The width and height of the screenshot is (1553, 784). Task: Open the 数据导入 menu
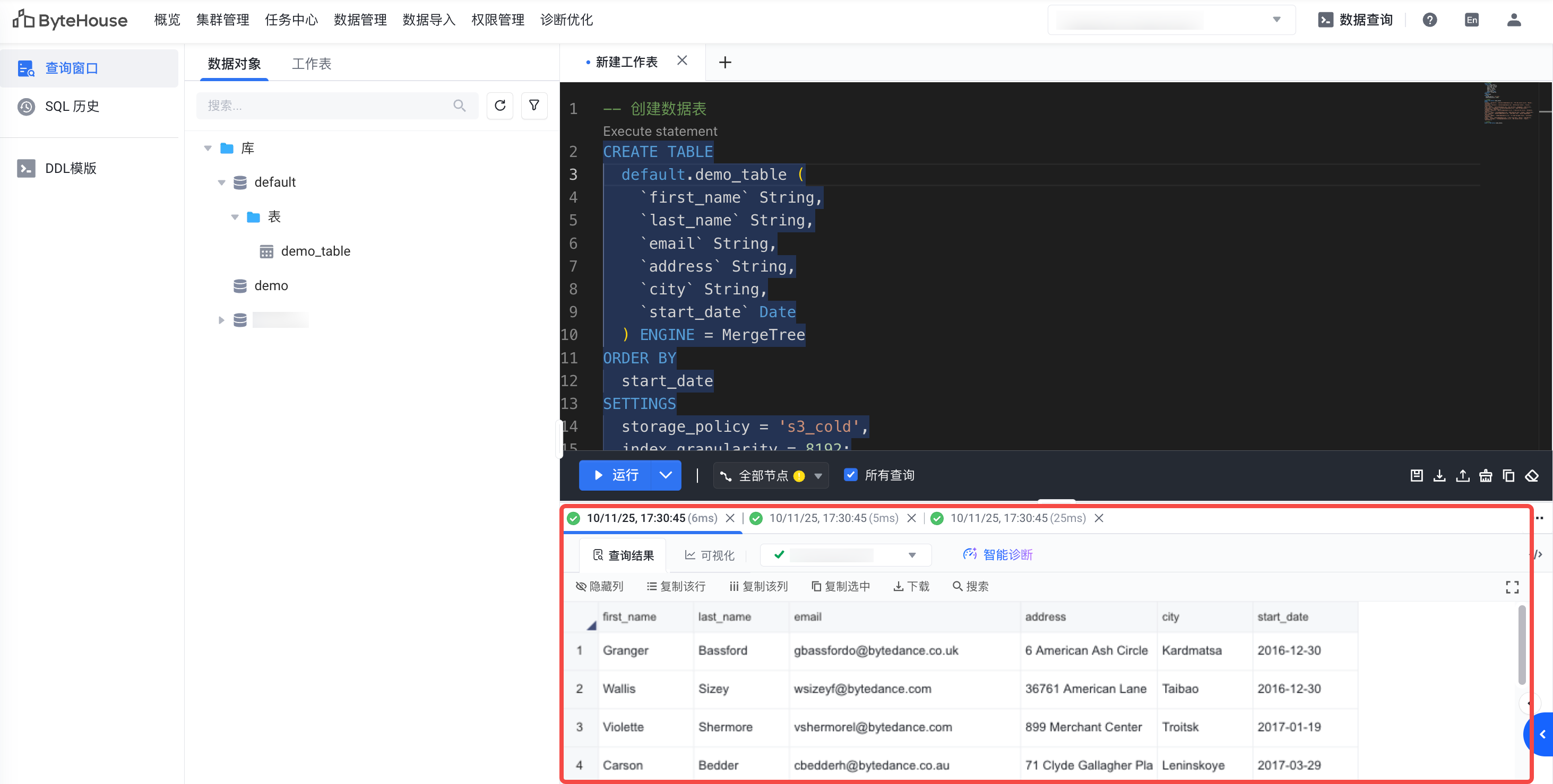429,20
